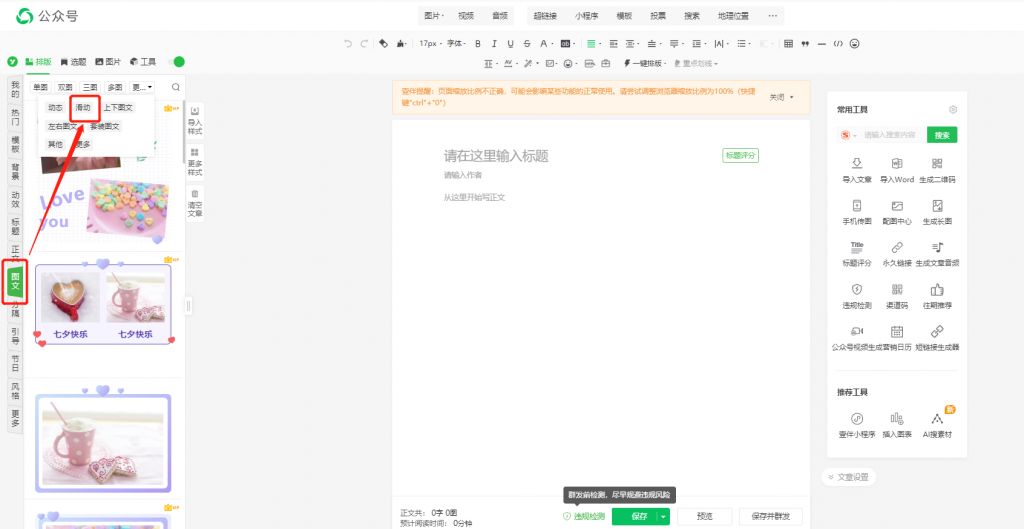Click the 视频 item in the top insert bar
The width and height of the screenshot is (1024, 529).
[x=466, y=16]
